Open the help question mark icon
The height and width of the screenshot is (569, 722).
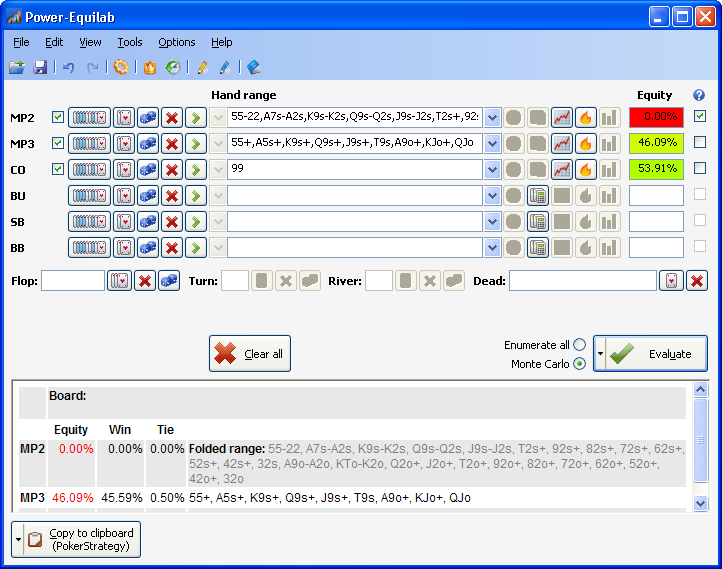pyautogui.click(x=699, y=95)
